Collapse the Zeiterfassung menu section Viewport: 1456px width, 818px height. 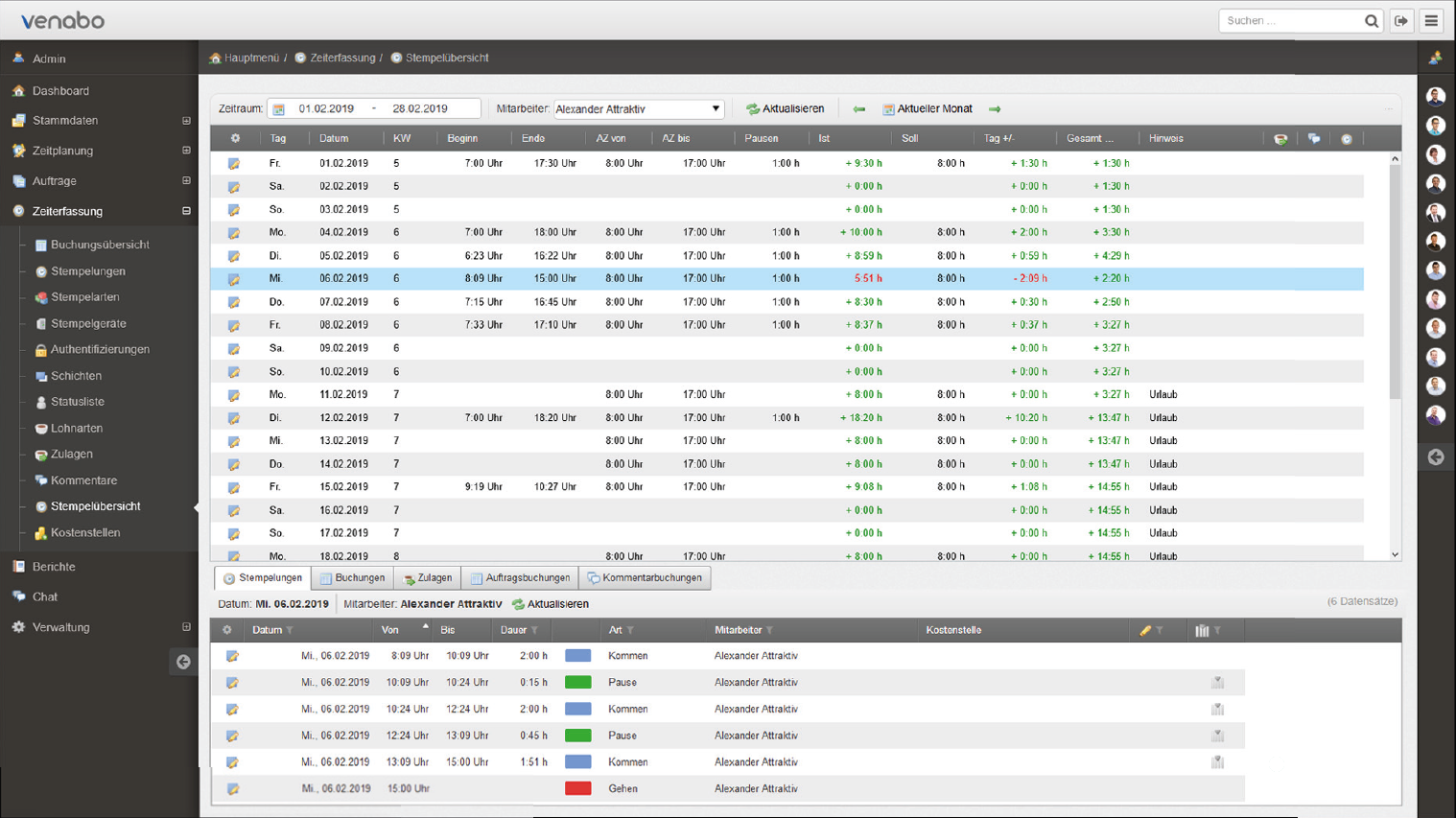click(186, 211)
